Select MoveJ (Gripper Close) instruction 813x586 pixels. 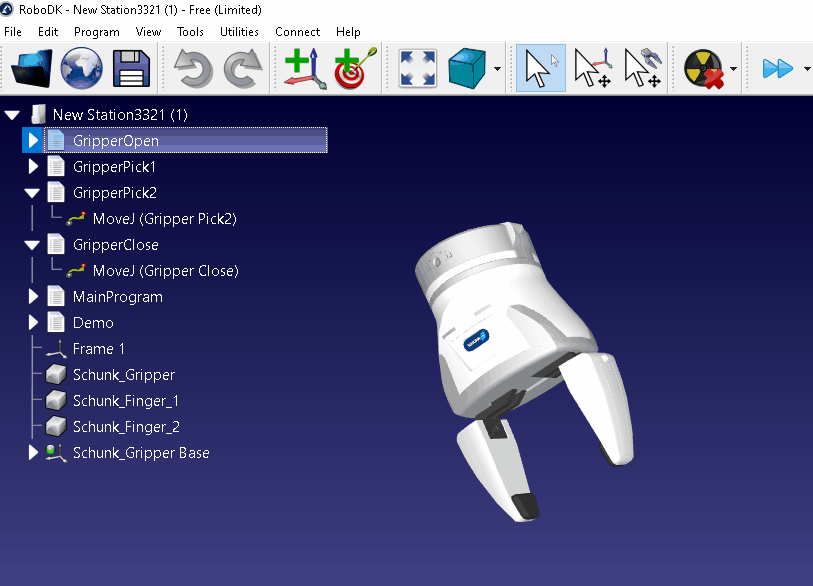165,271
